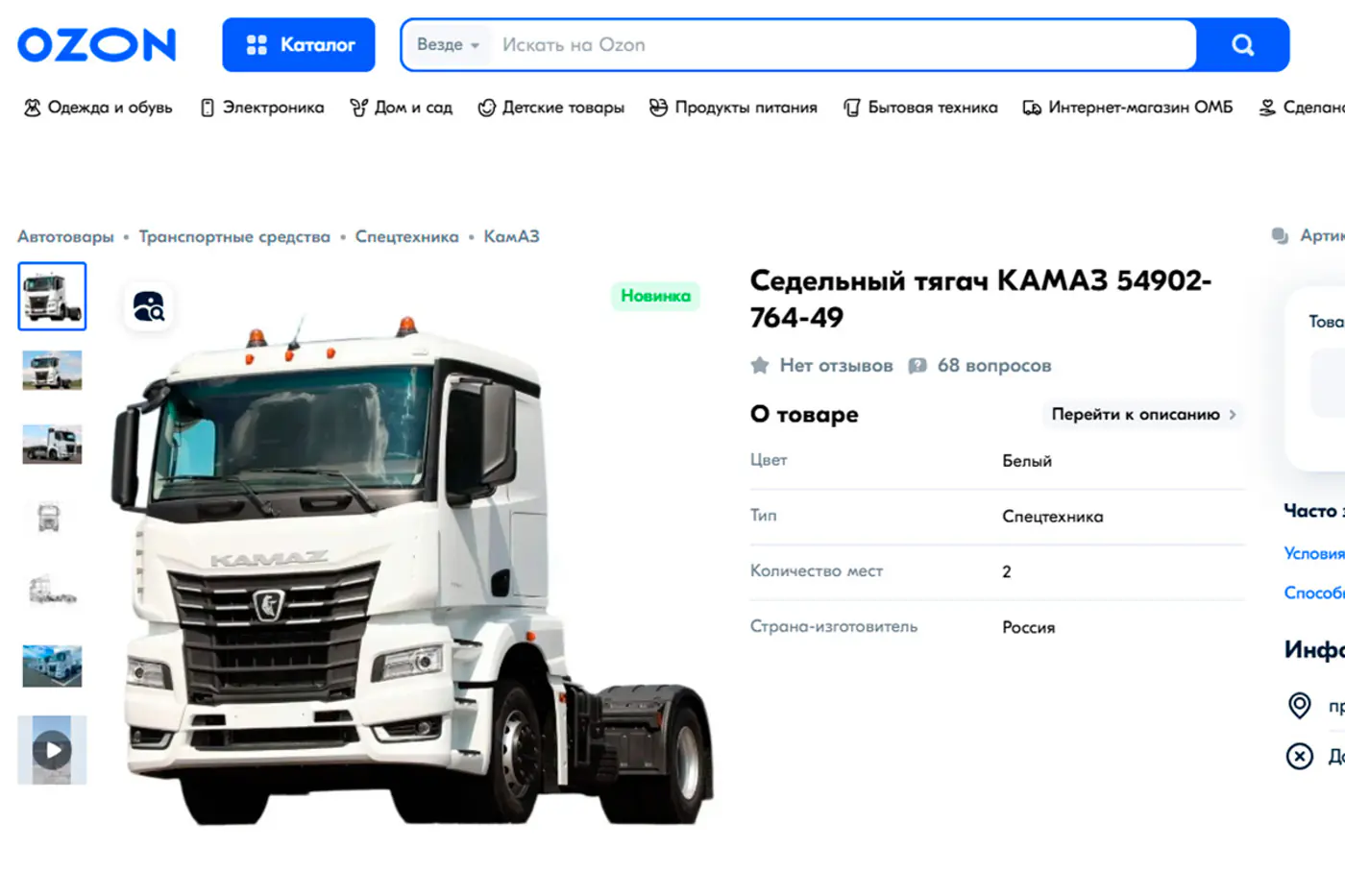
Task: Click the Белый color value
Action: pyautogui.click(x=1027, y=461)
